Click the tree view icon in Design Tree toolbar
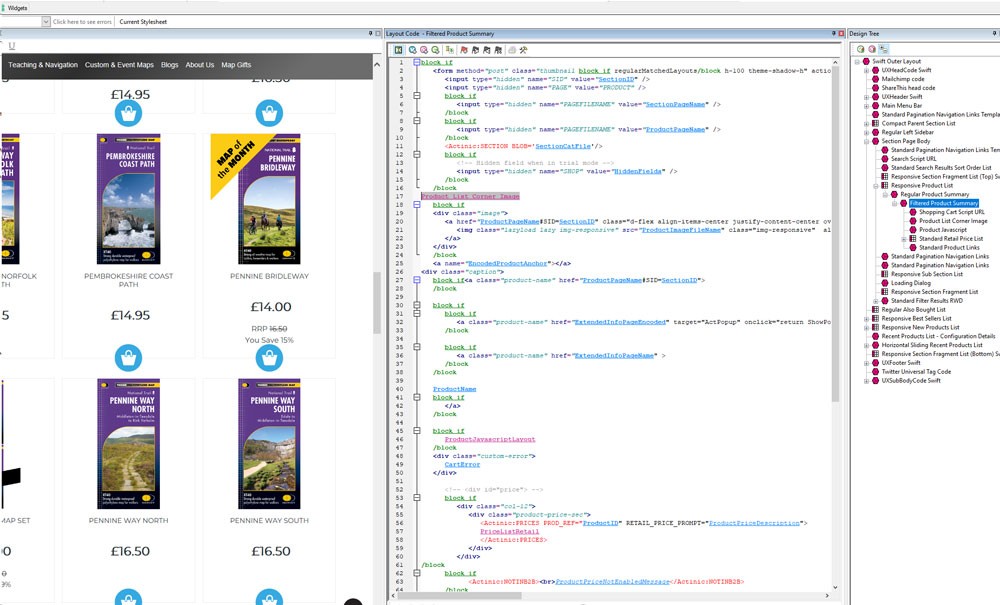 pos(884,49)
